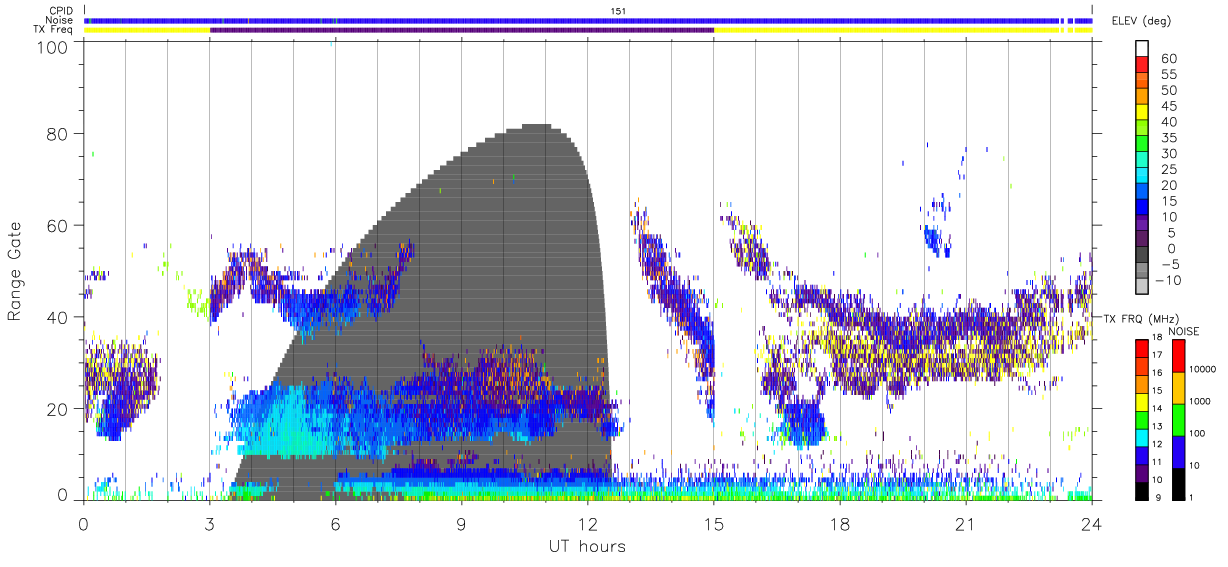The height and width of the screenshot is (567, 1228).
Task: Click the 80 tick label on the Range Gate axis
Action: pyautogui.click(x=59, y=134)
